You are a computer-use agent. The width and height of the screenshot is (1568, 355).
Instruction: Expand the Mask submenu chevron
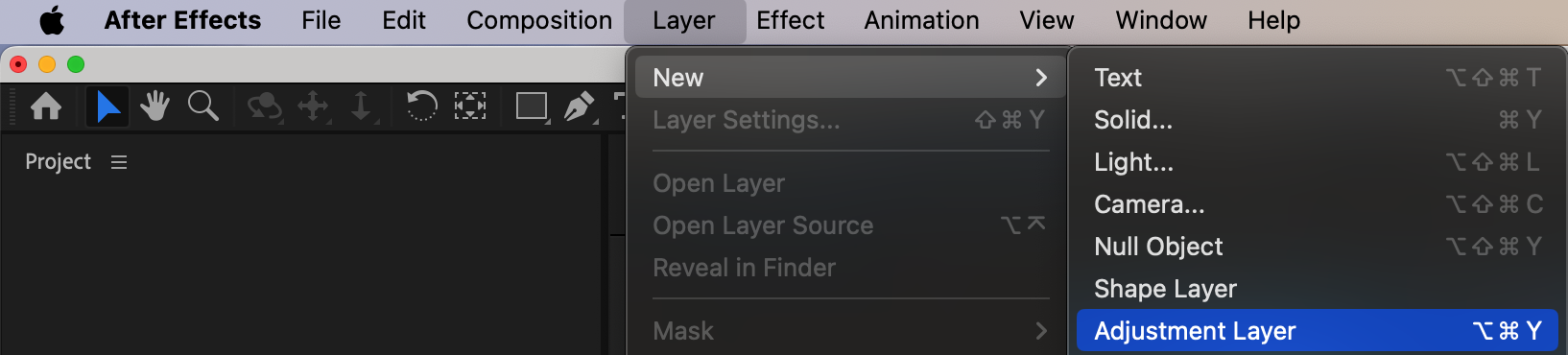(x=1041, y=331)
